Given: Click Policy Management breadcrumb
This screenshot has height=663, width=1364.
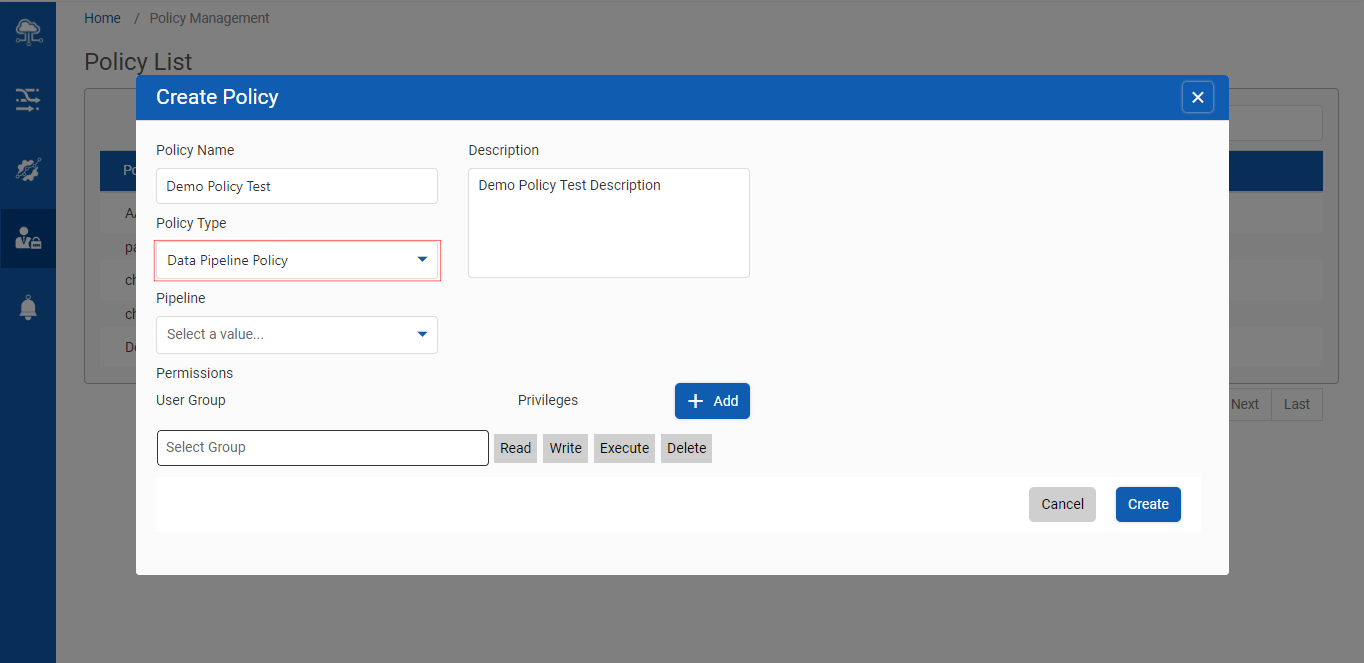Looking at the screenshot, I should [x=209, y=18].
